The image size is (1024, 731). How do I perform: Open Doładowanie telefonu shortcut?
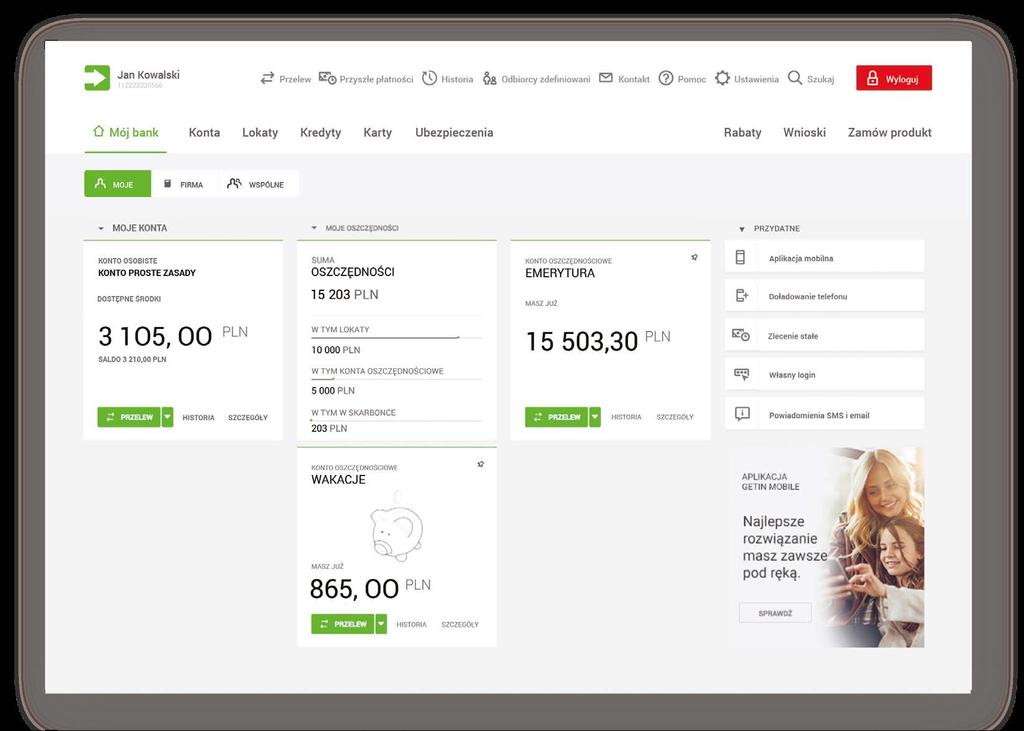tap(824, 296)
